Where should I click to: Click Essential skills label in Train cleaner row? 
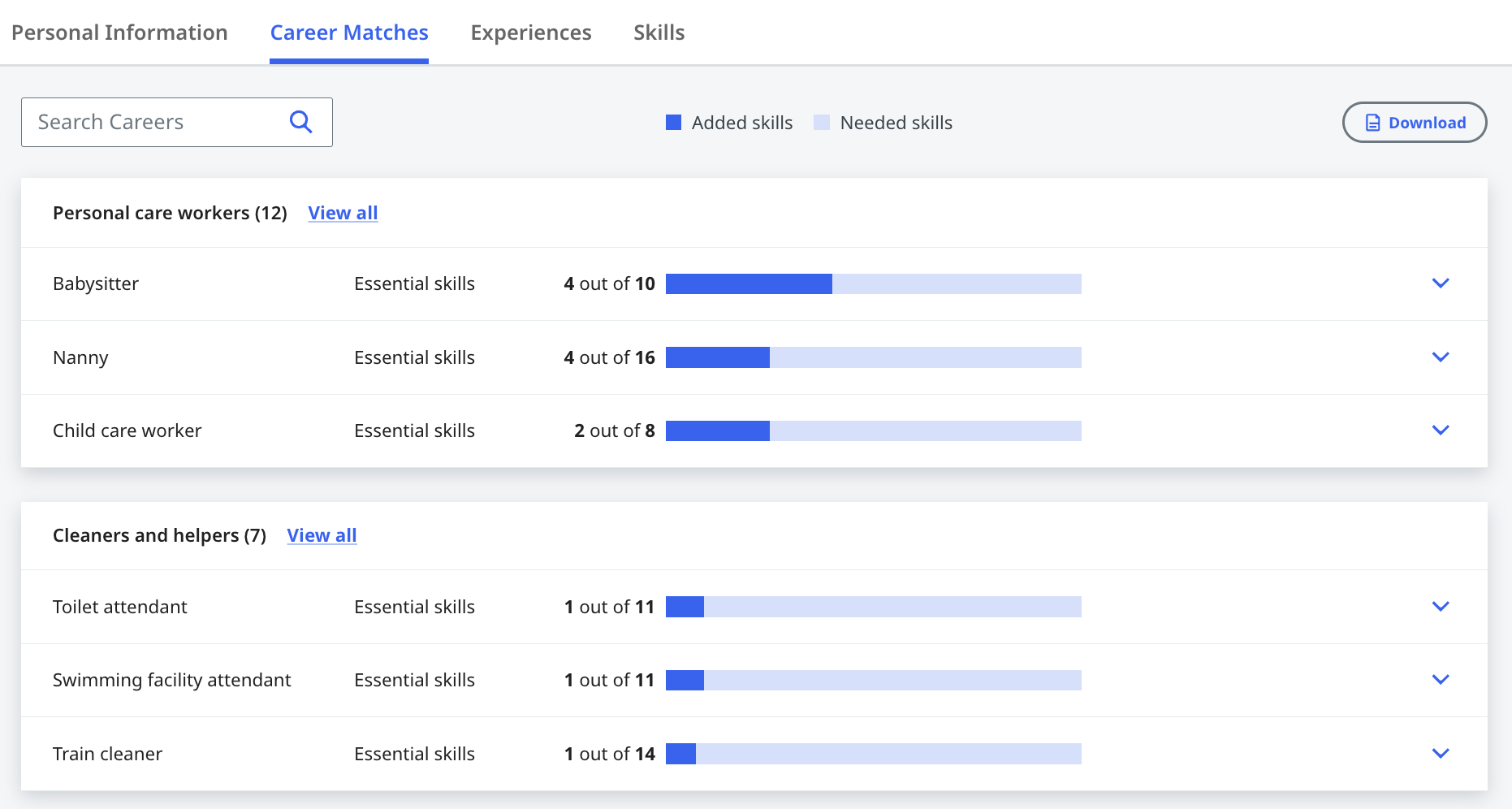tap(415, 754)
